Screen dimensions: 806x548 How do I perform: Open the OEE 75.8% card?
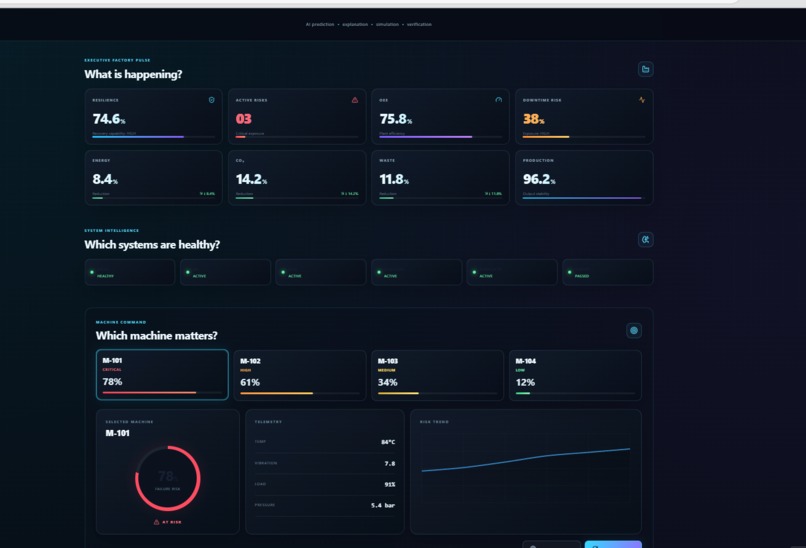(441, 117)
